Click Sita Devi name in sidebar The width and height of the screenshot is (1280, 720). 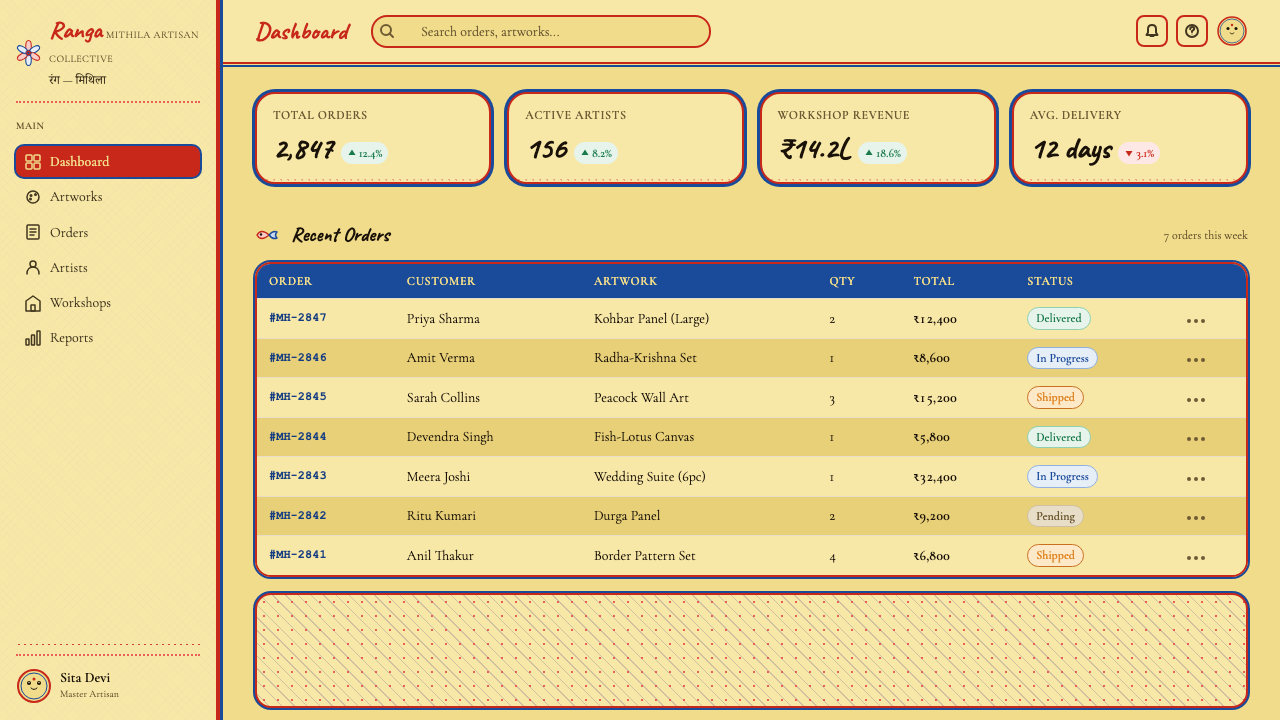pyautogui.click(x=85, y=678)
